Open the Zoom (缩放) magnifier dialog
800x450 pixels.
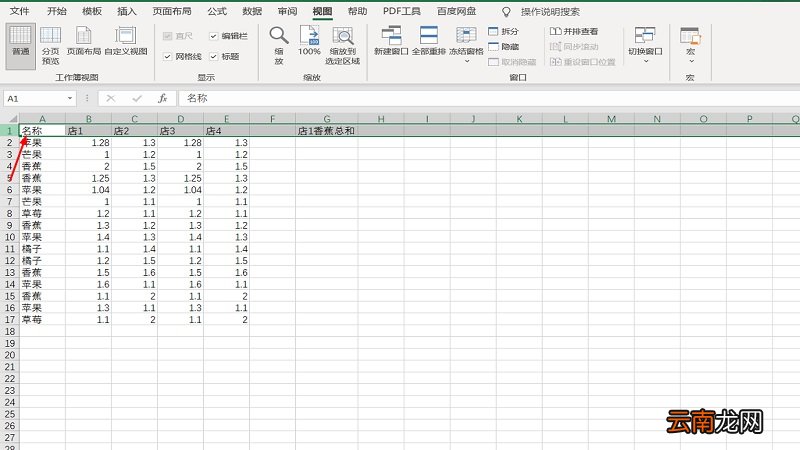point(279,46)
